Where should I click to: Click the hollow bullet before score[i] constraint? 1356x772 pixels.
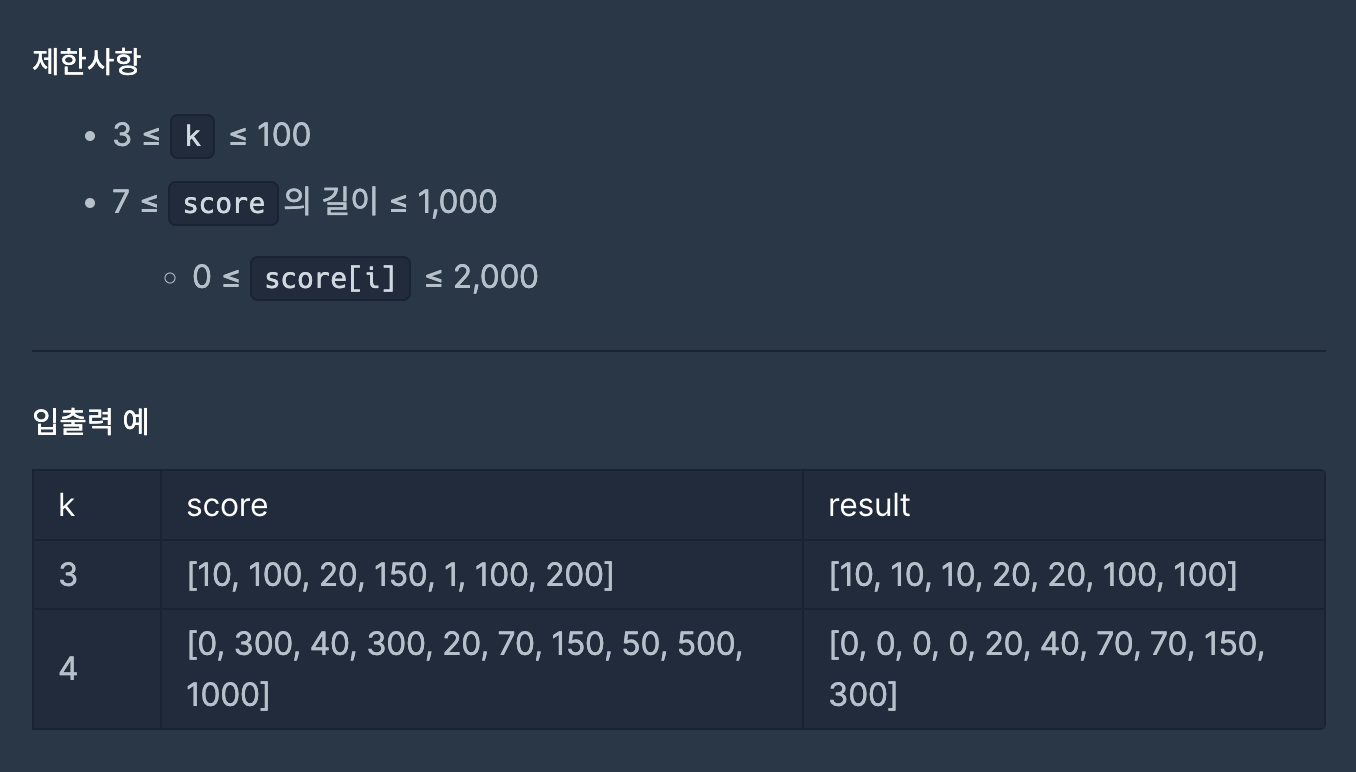170,278
